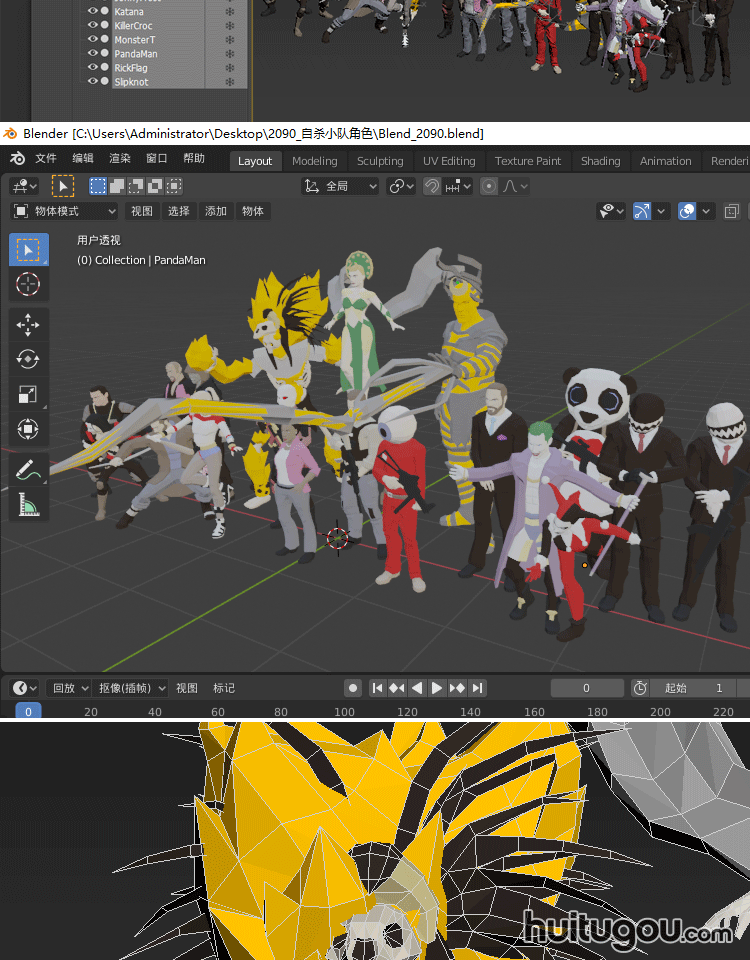Open the transform orientation dropdown

[x=341, y=186]
